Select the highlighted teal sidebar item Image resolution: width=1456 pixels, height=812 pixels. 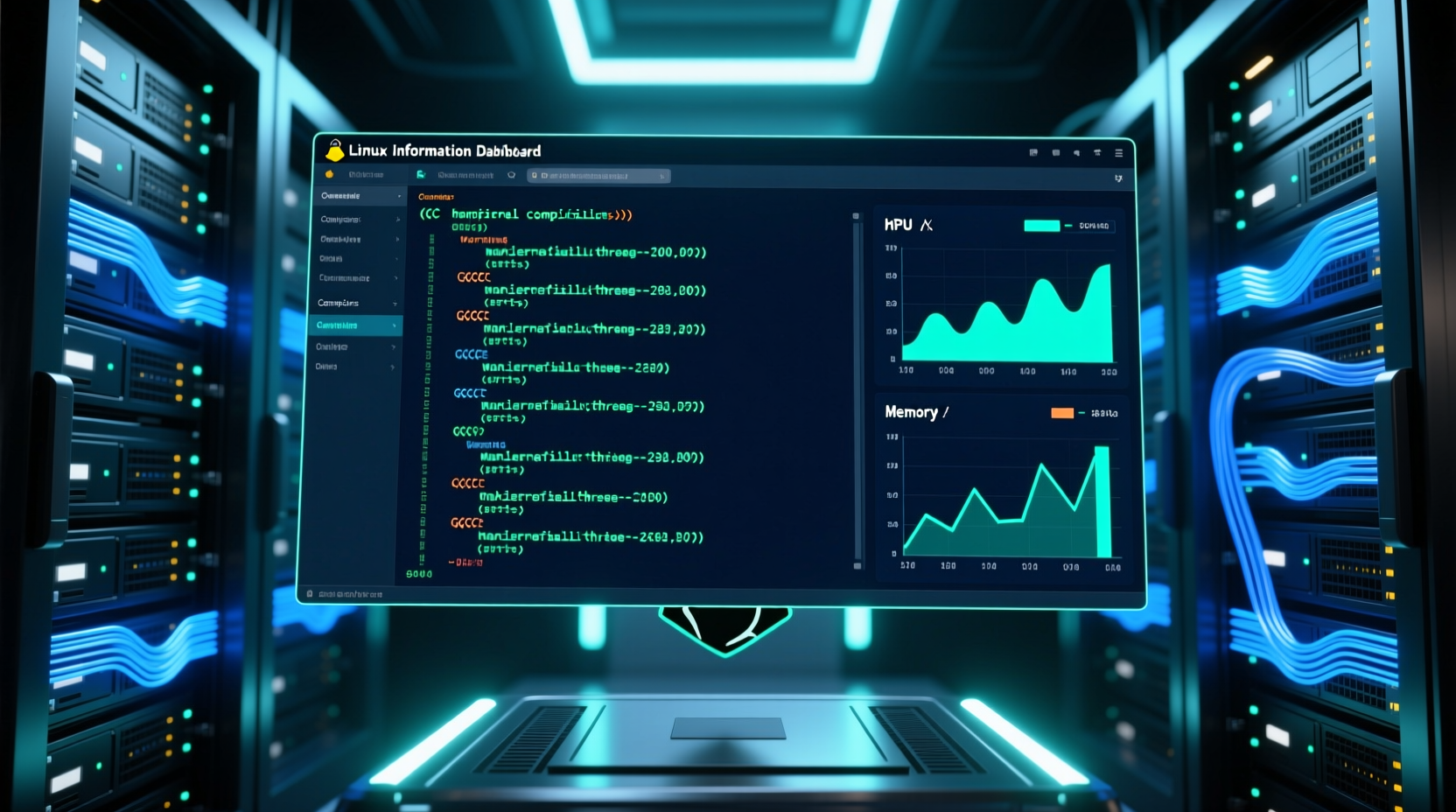[357, 325]
